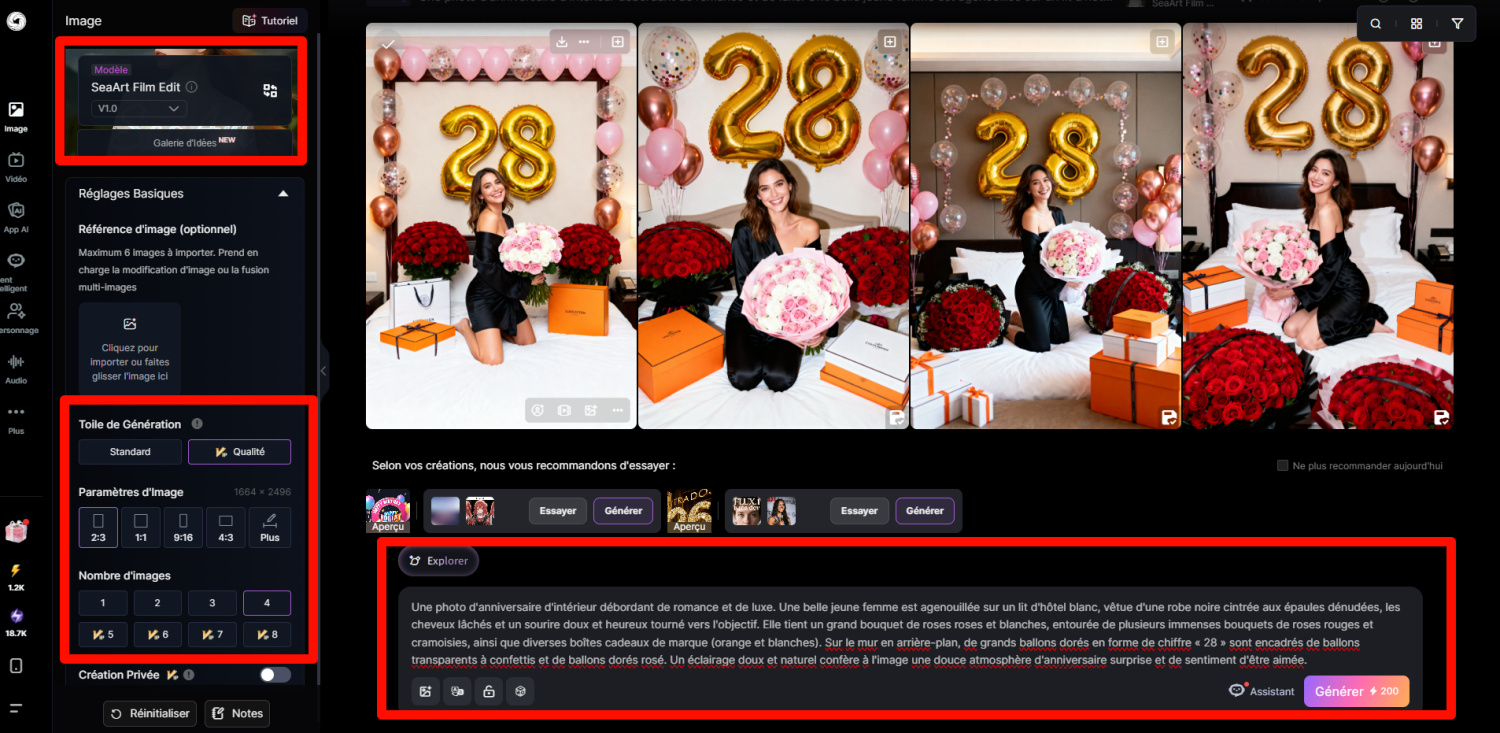Open the grid layout view icon
This screenshot has width=1500, height=733.
point(1416,24)
